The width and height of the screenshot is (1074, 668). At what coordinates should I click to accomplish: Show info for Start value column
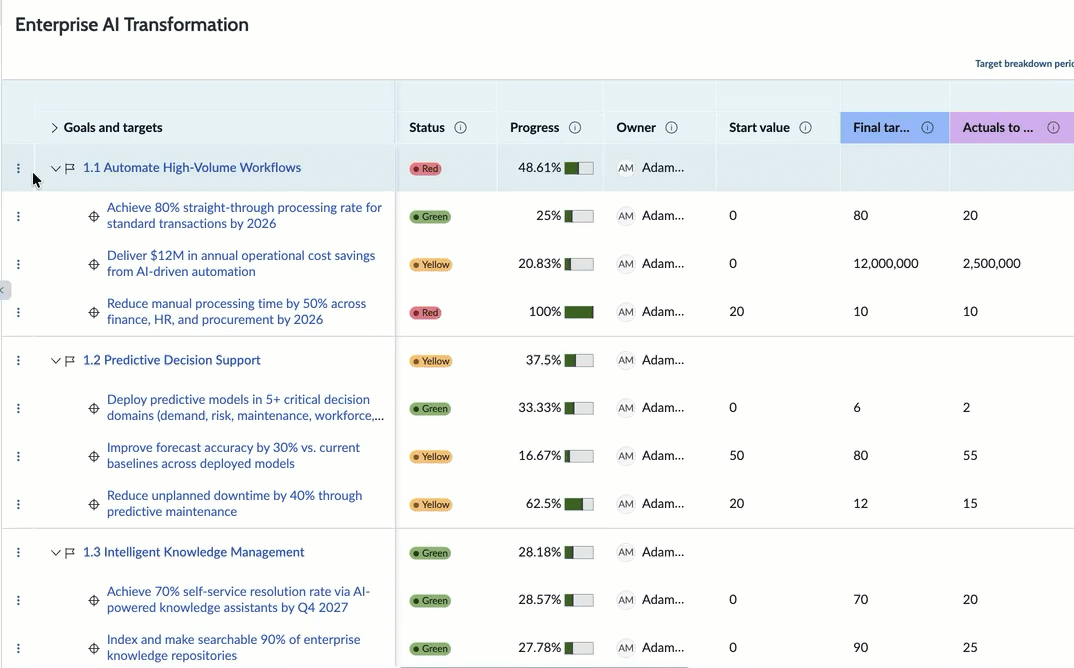click(806, 127)
